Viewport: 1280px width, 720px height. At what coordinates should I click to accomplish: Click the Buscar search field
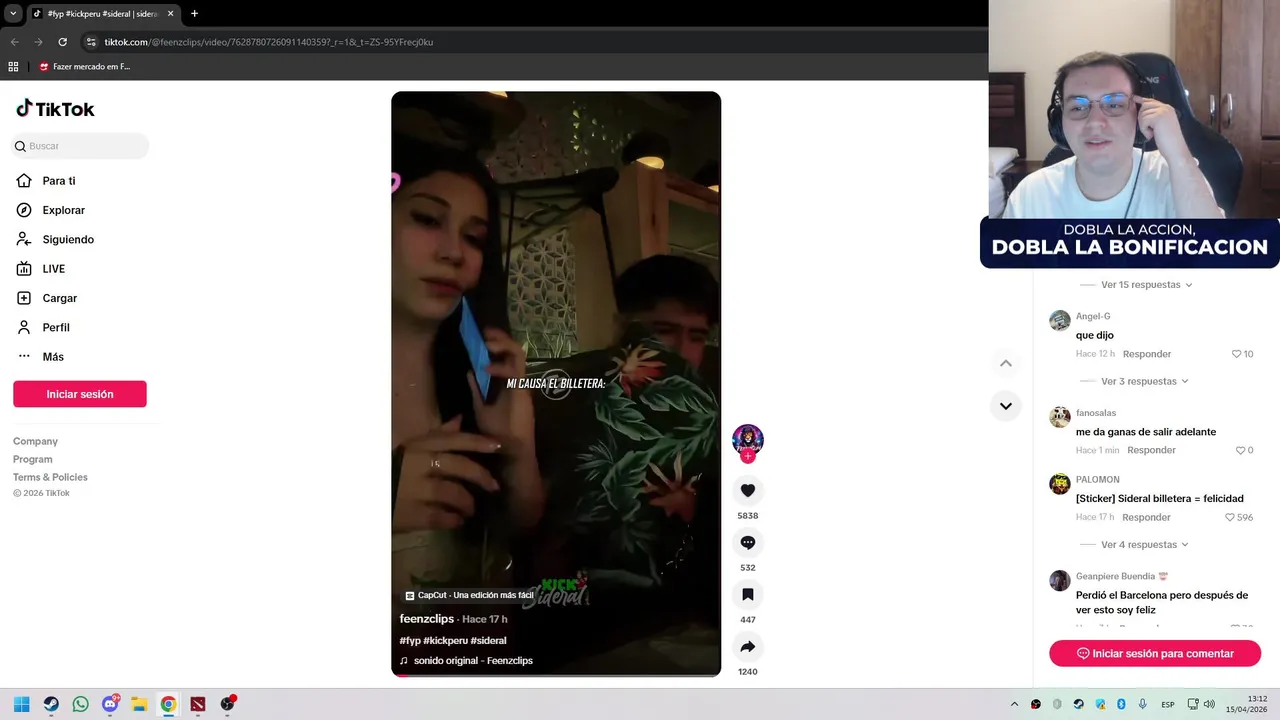click(x=80, y=146)
